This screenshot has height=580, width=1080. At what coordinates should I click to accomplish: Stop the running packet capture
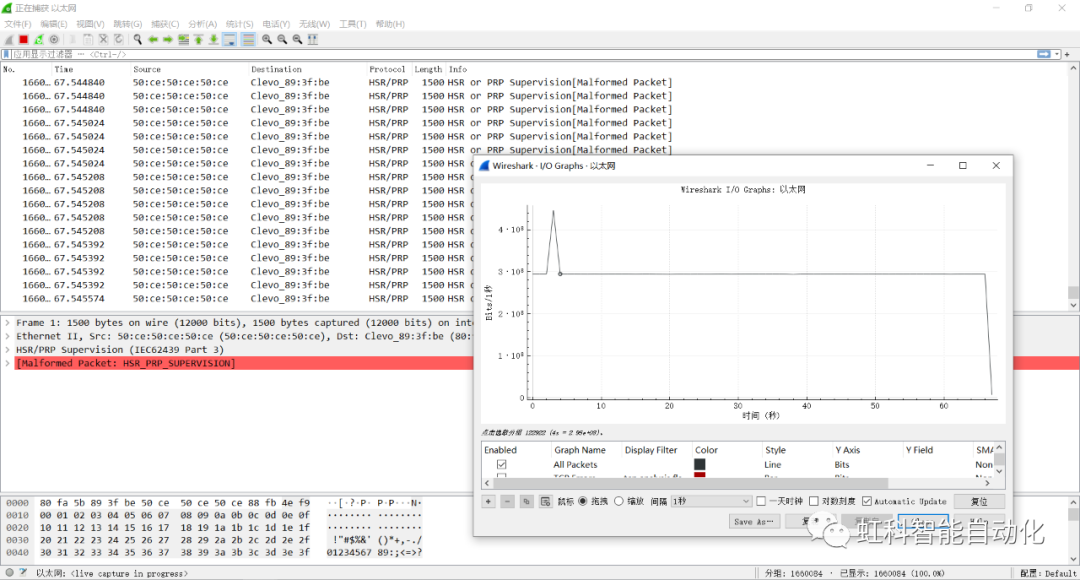pos(21,39)
